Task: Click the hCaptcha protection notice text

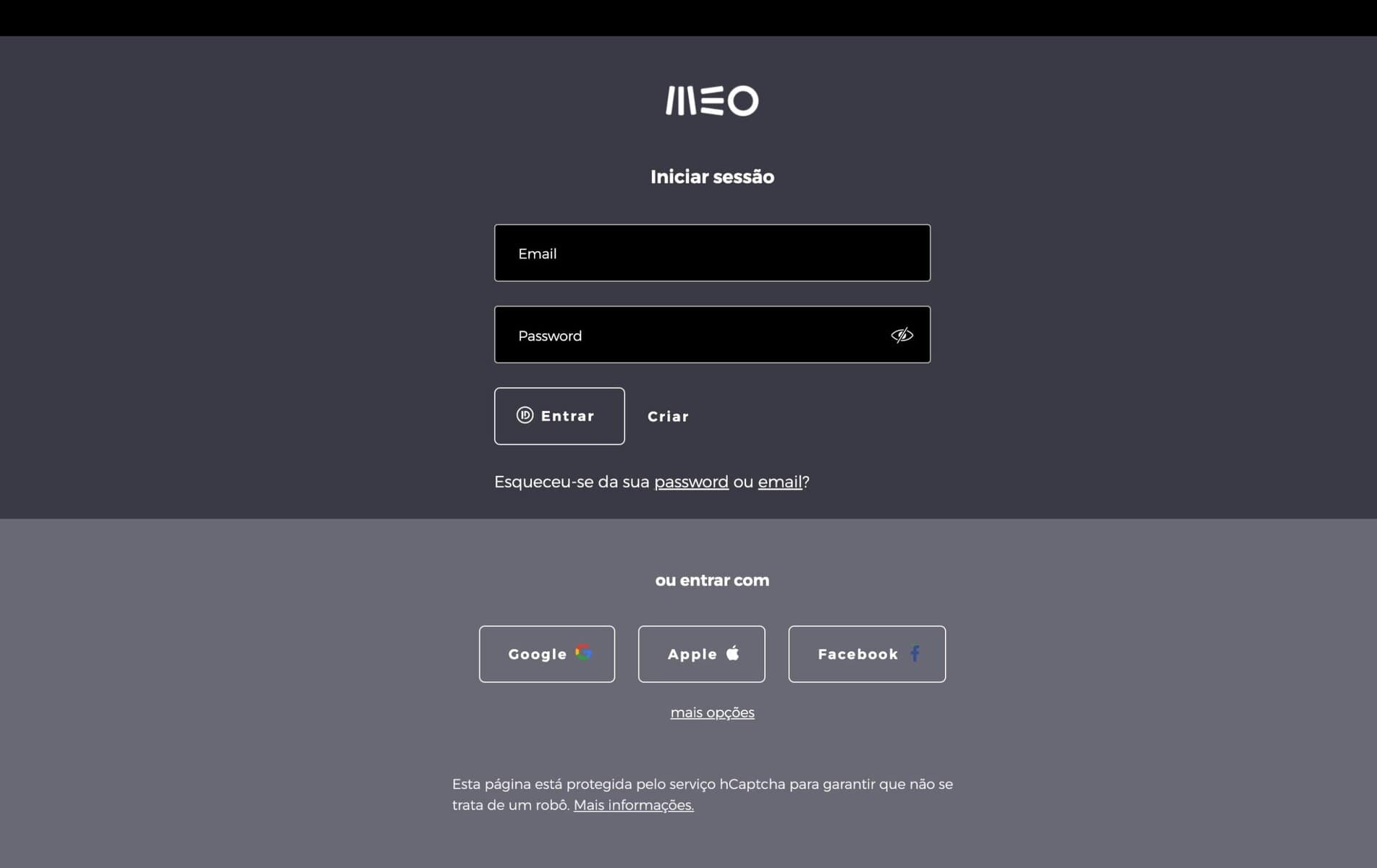Action: click(x=703, y=794)
